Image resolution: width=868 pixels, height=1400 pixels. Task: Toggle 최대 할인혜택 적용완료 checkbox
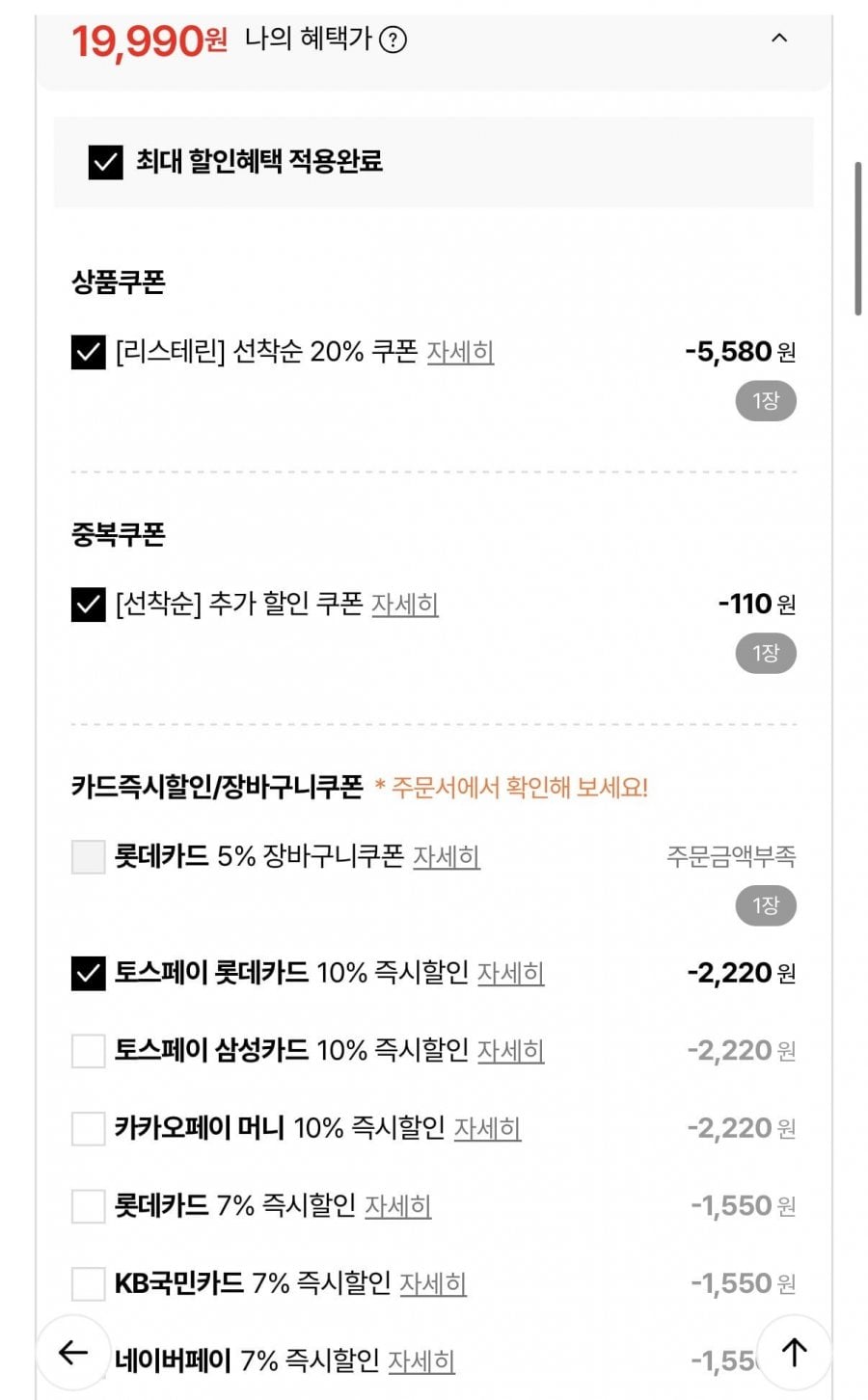point(105,162)
